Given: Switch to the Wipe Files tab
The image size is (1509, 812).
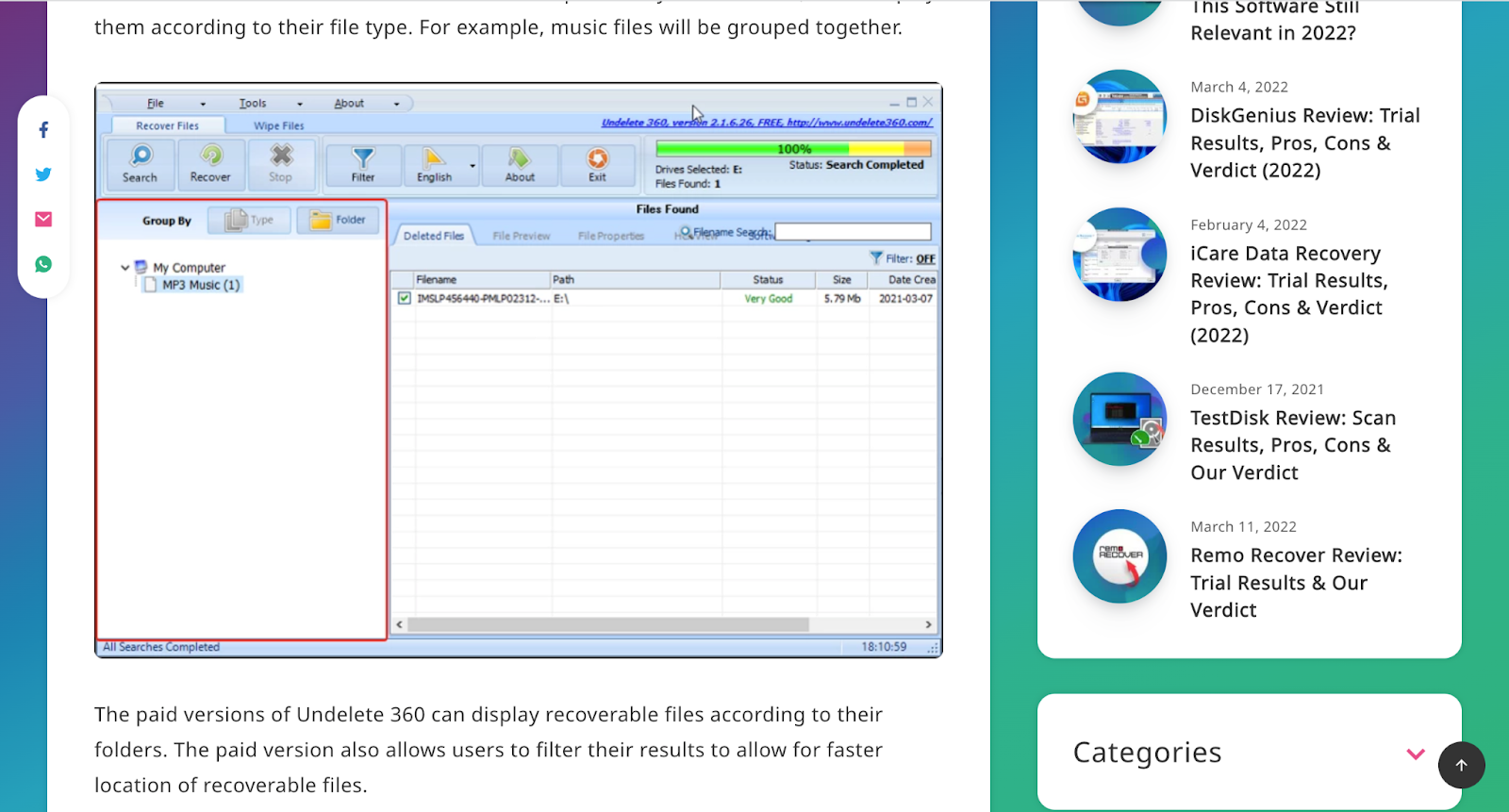Looking at the screenshot, I should click(x=279, y=125).
